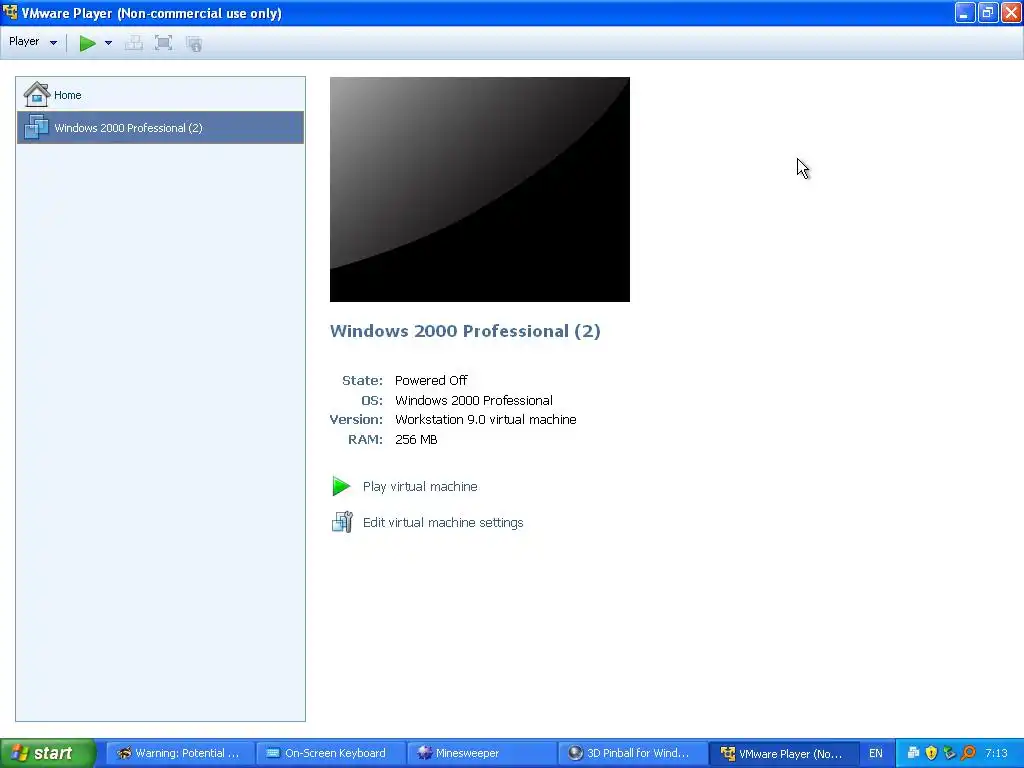Switch to 3D Pinball in taskbar

pyautogui.click(x=632, y=753)
